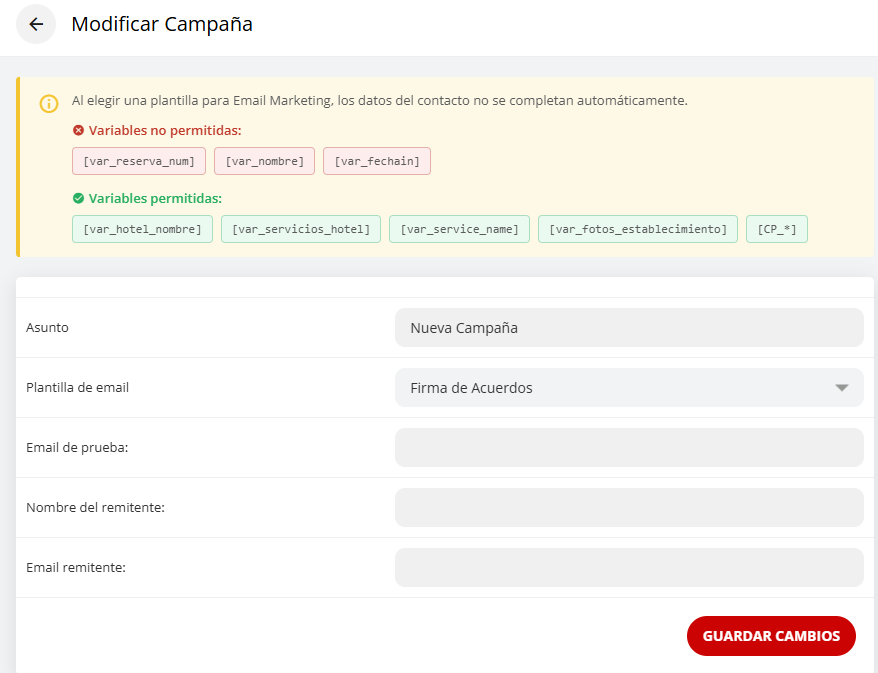878x673 pixels.
Task: Click the [var_service_name] variable tag
Action: tap(459, 229)
